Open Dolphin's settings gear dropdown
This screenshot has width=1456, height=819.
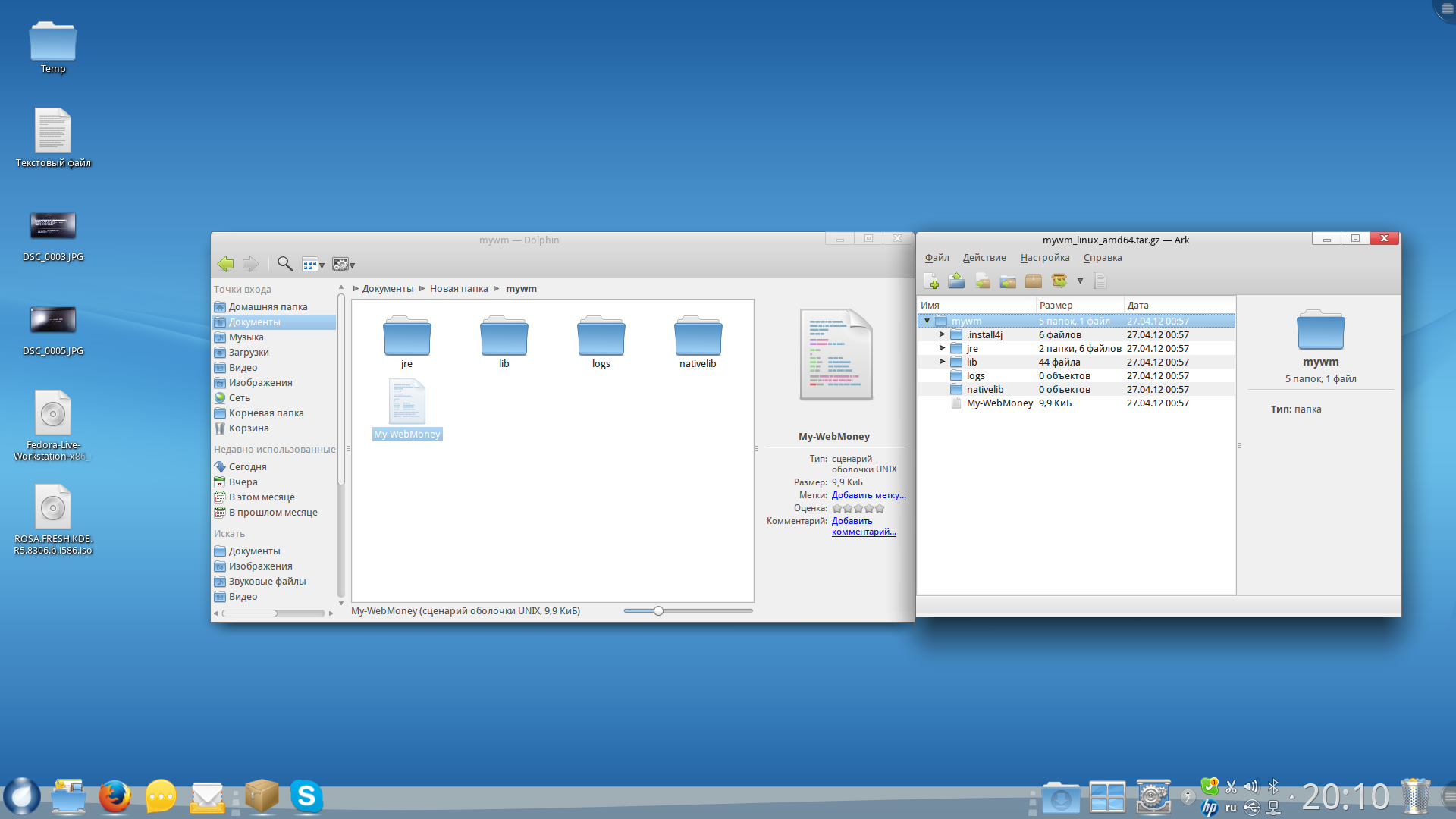[x=344, y=265]
